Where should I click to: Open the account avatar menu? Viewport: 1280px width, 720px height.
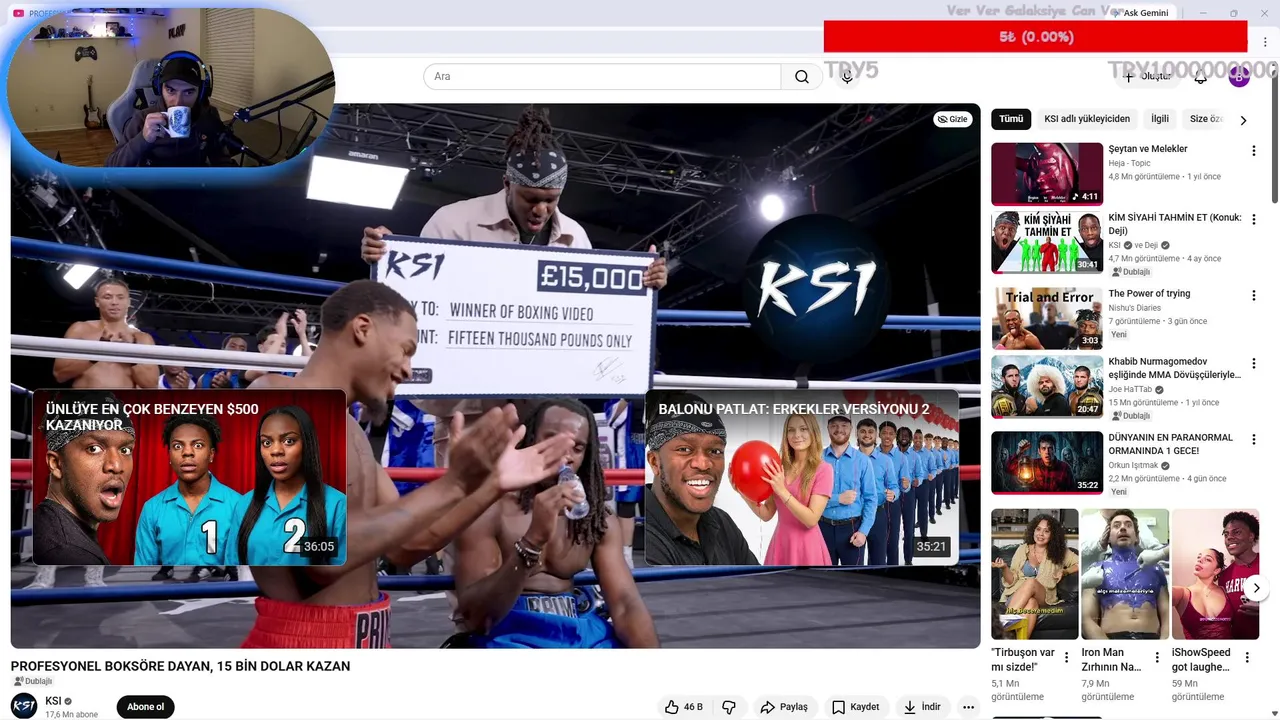coord(1239,77)
